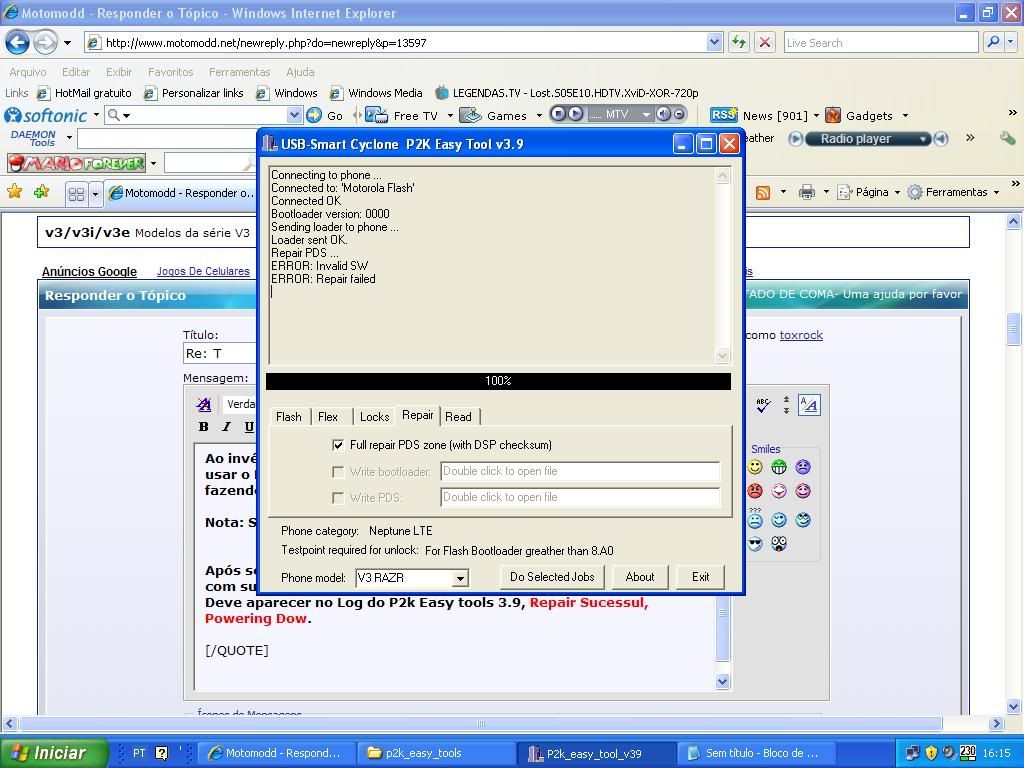
Task: Open the Quick Tabs list dropdown arrow
Action: 95,193
